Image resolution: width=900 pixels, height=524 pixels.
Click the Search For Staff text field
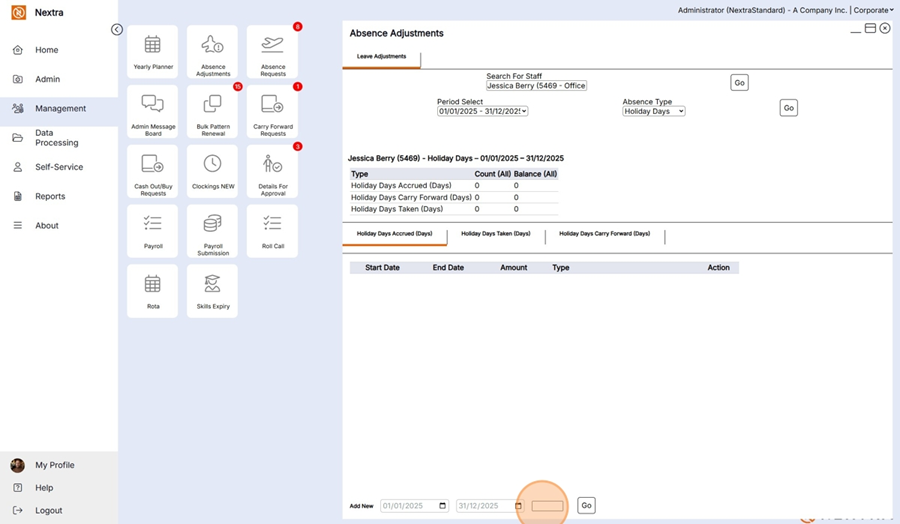click(x=536, y=86)
